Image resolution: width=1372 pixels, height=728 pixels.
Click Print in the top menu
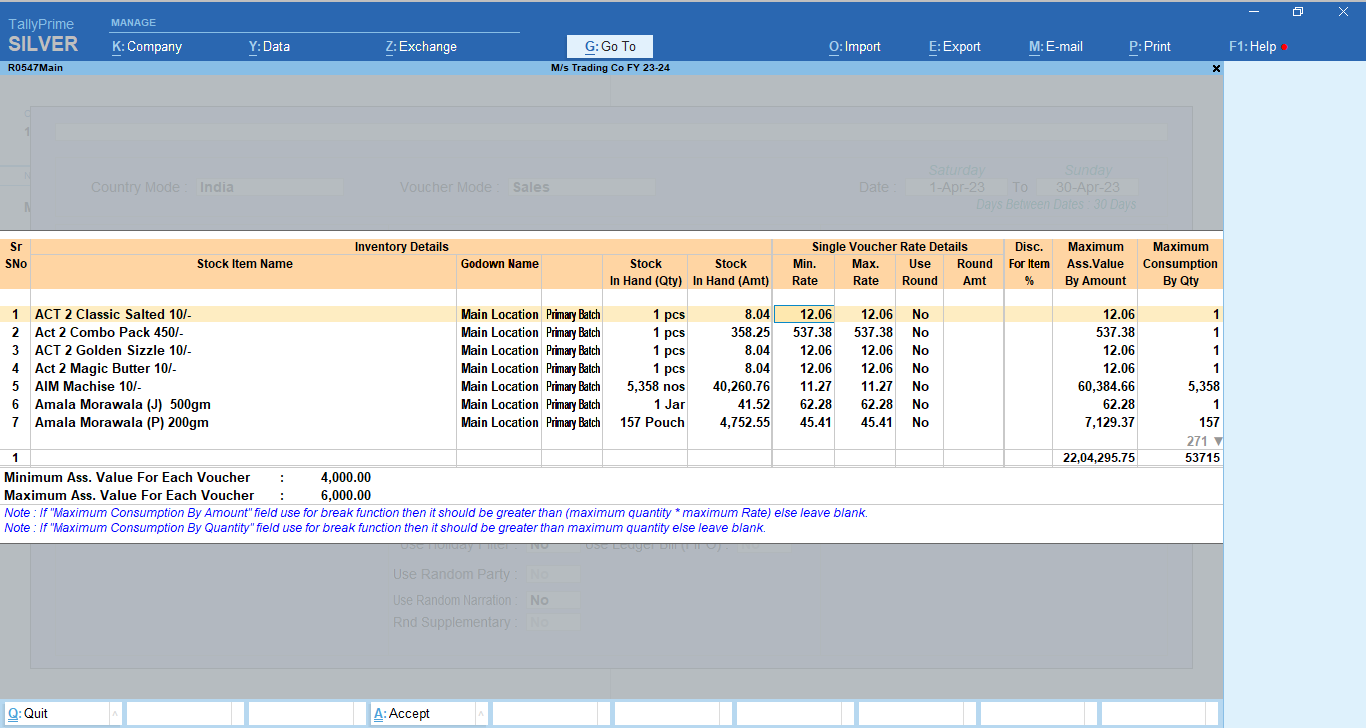point(1149,46)
